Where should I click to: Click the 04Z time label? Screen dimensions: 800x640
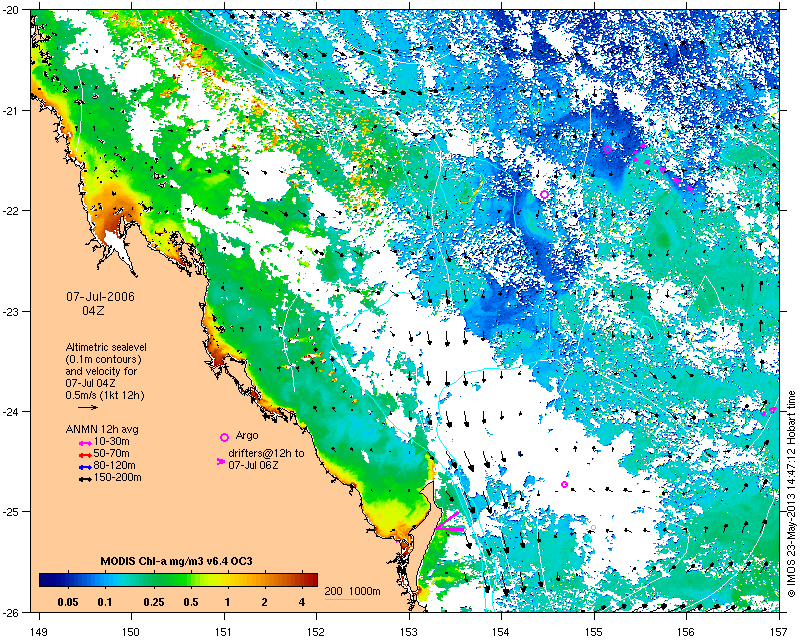94,310
